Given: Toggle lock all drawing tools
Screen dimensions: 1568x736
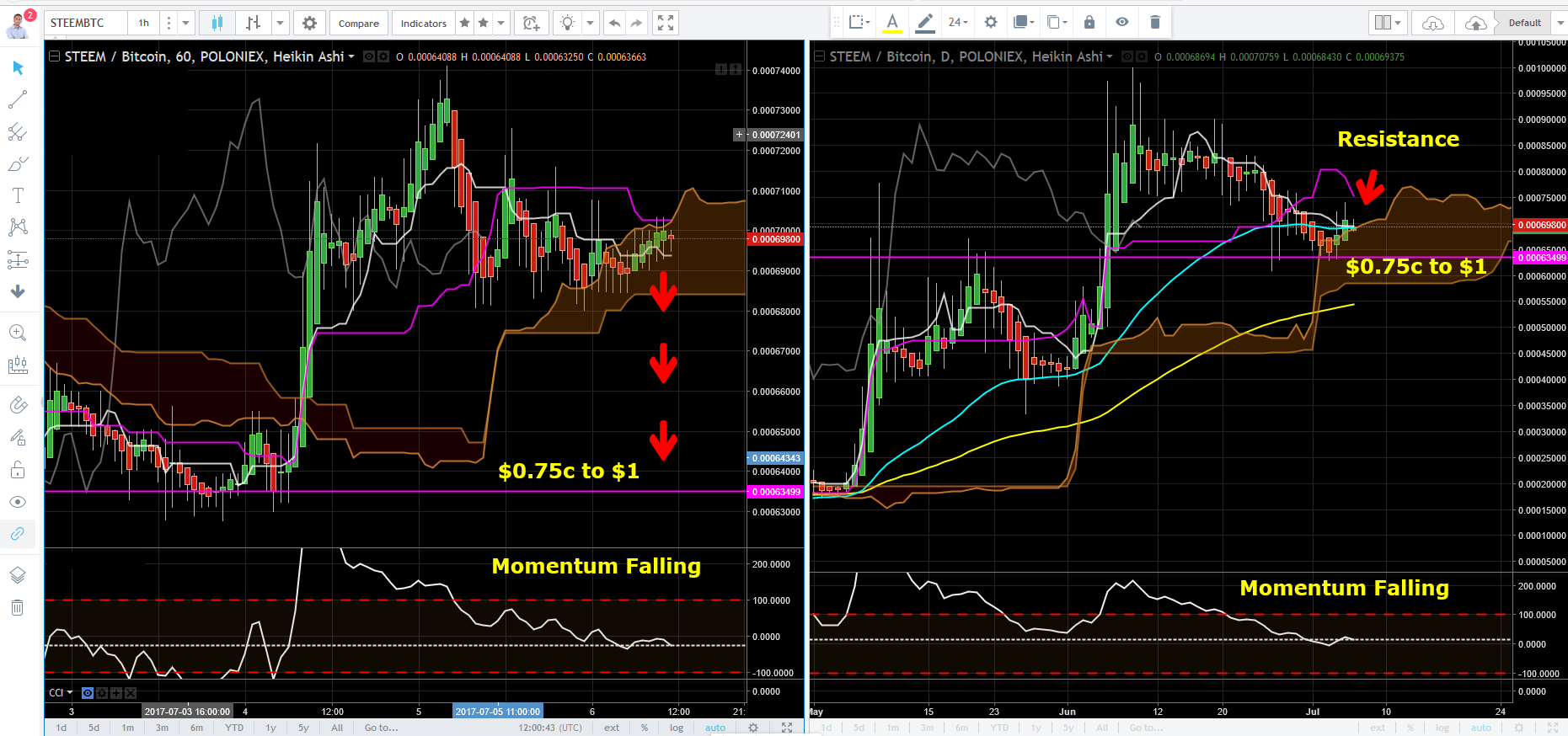Looking at the screenshot, I should coord(18,469).
